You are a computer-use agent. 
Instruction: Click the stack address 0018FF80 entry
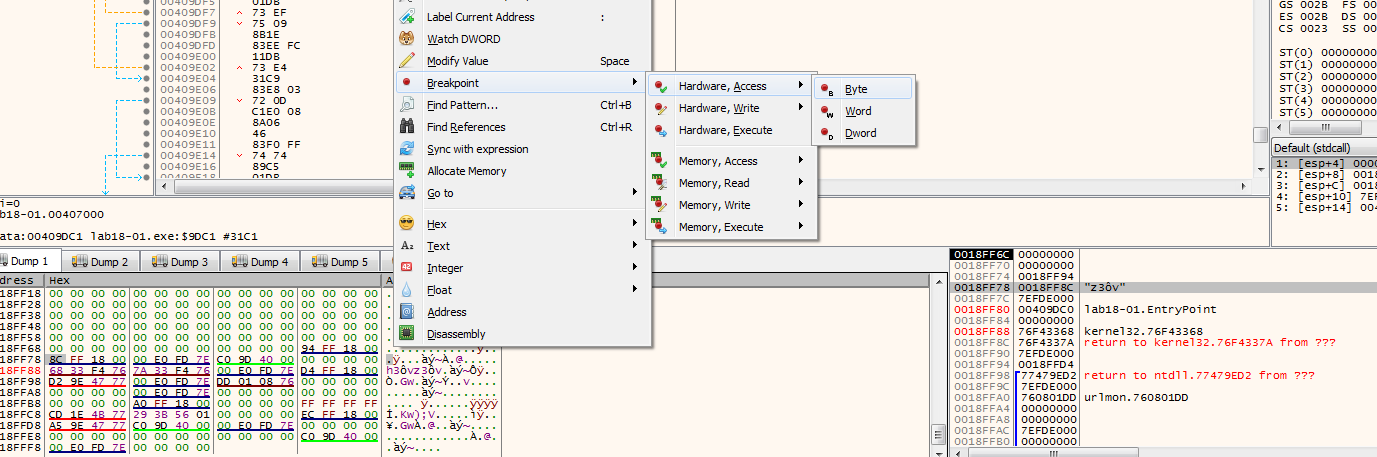981,310
